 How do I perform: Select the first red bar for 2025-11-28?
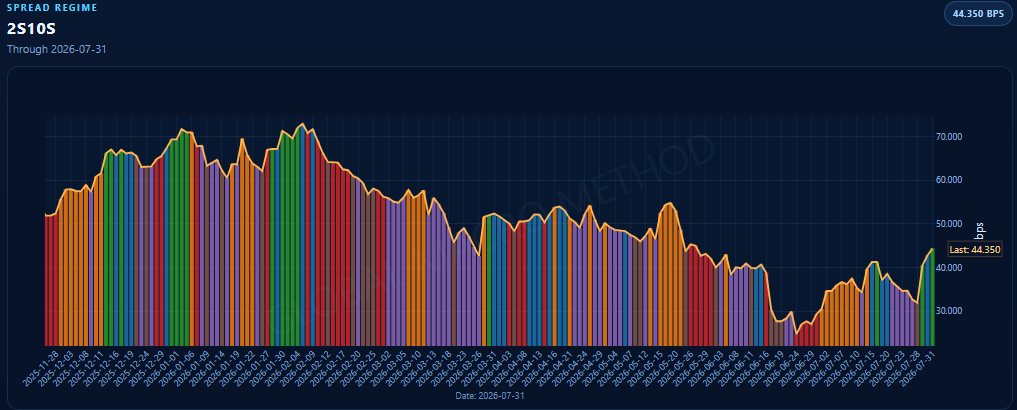[46, 280]
